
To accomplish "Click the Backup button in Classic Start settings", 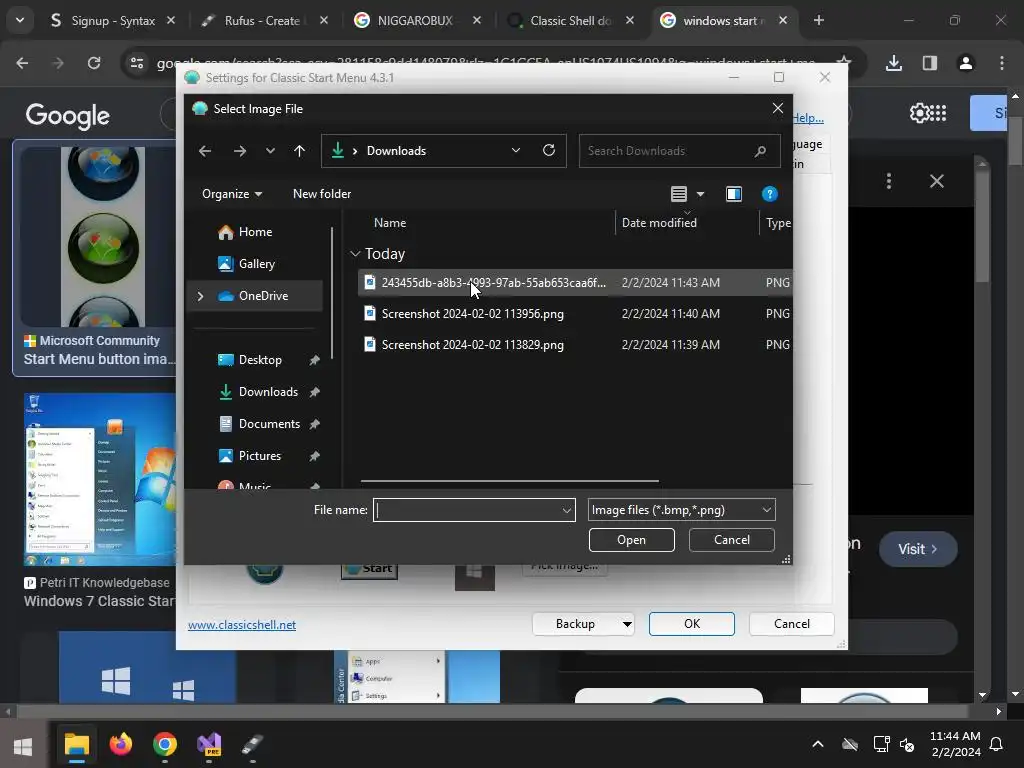I will click(x=575, y=624).
